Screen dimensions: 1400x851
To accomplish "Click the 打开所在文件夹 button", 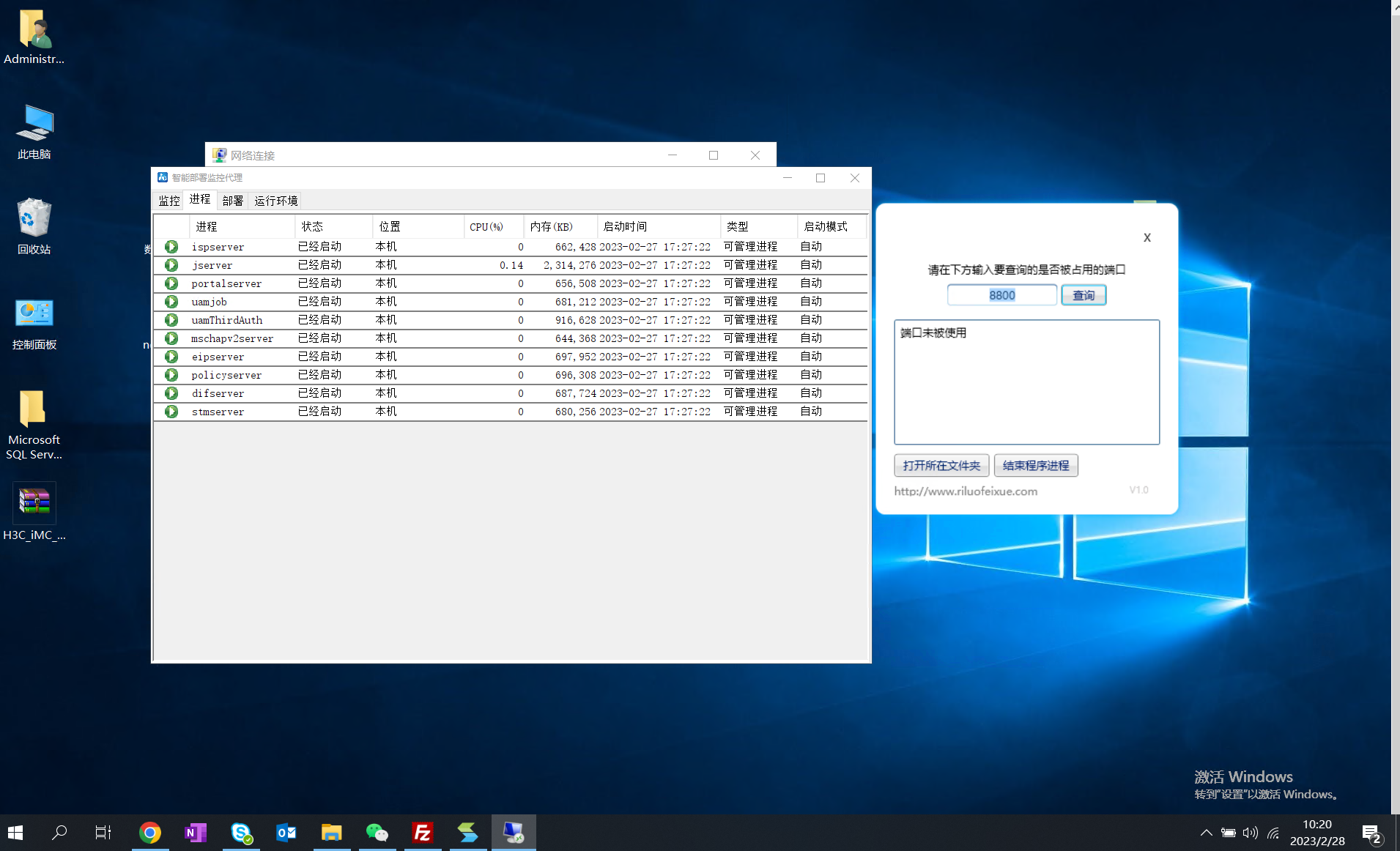I will [x=941, y=466].
